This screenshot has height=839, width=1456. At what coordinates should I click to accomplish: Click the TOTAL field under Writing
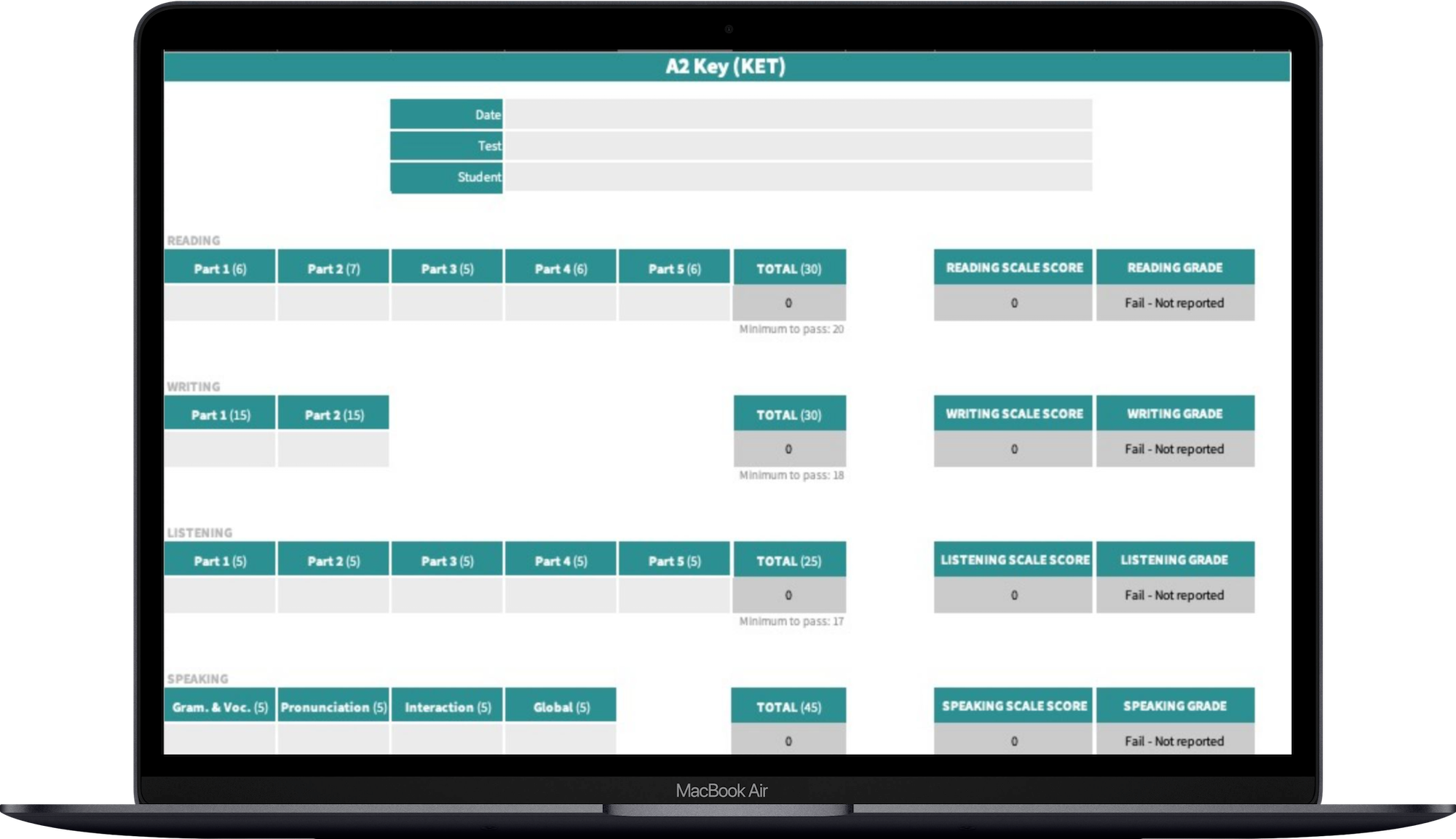790,449
